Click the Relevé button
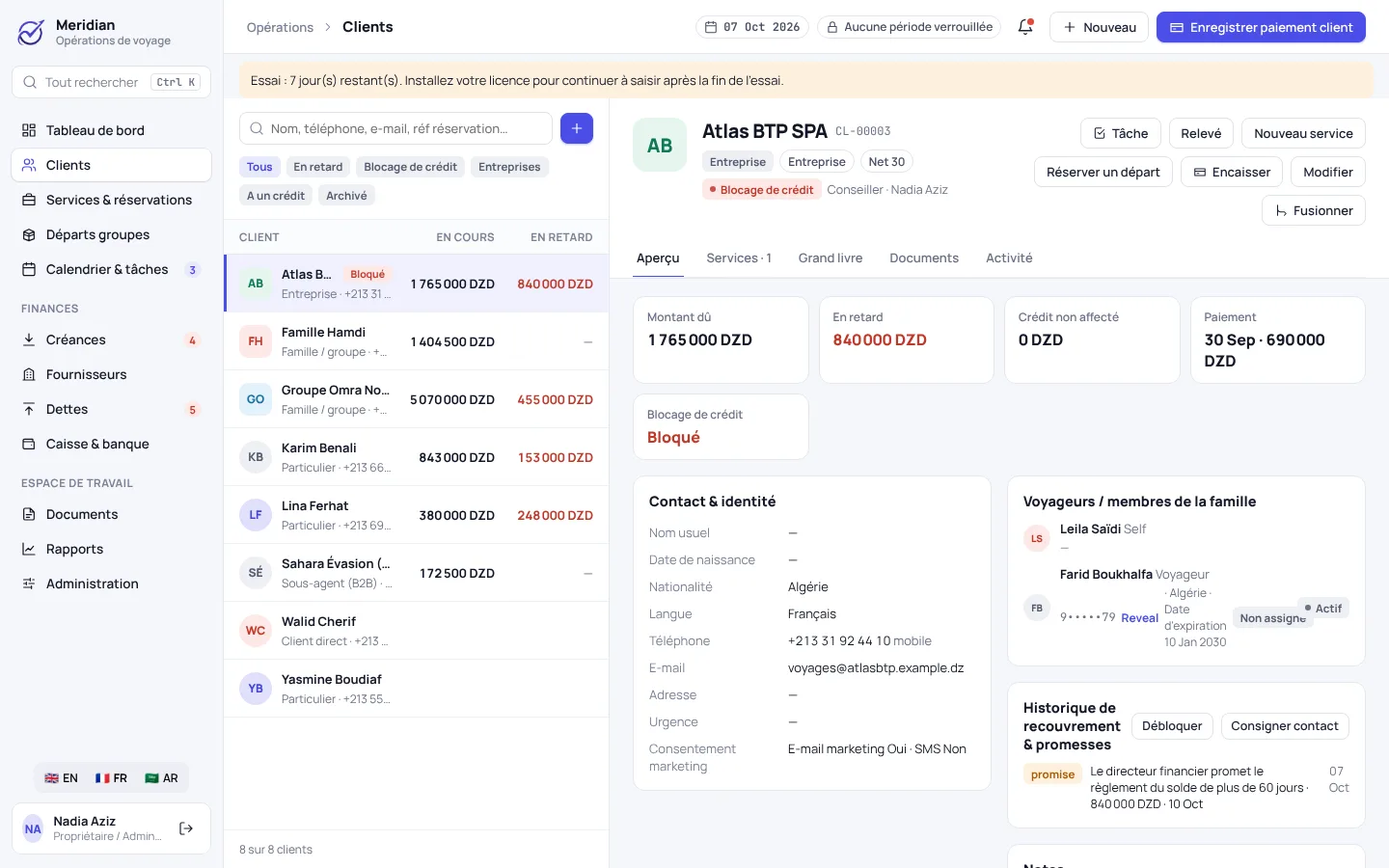Image resolution: width=1389 pixels, height=868 pixels. (x=1201, y=133)
